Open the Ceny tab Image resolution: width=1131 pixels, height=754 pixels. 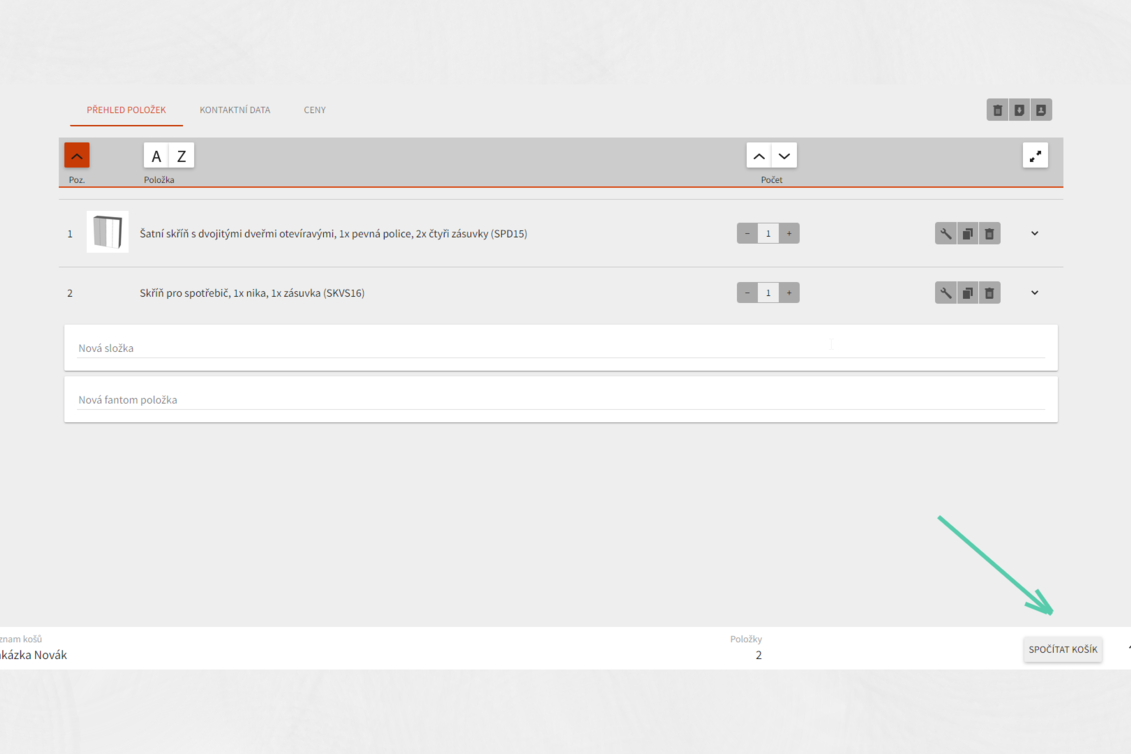pyautogui.click(x=315, y=110)
